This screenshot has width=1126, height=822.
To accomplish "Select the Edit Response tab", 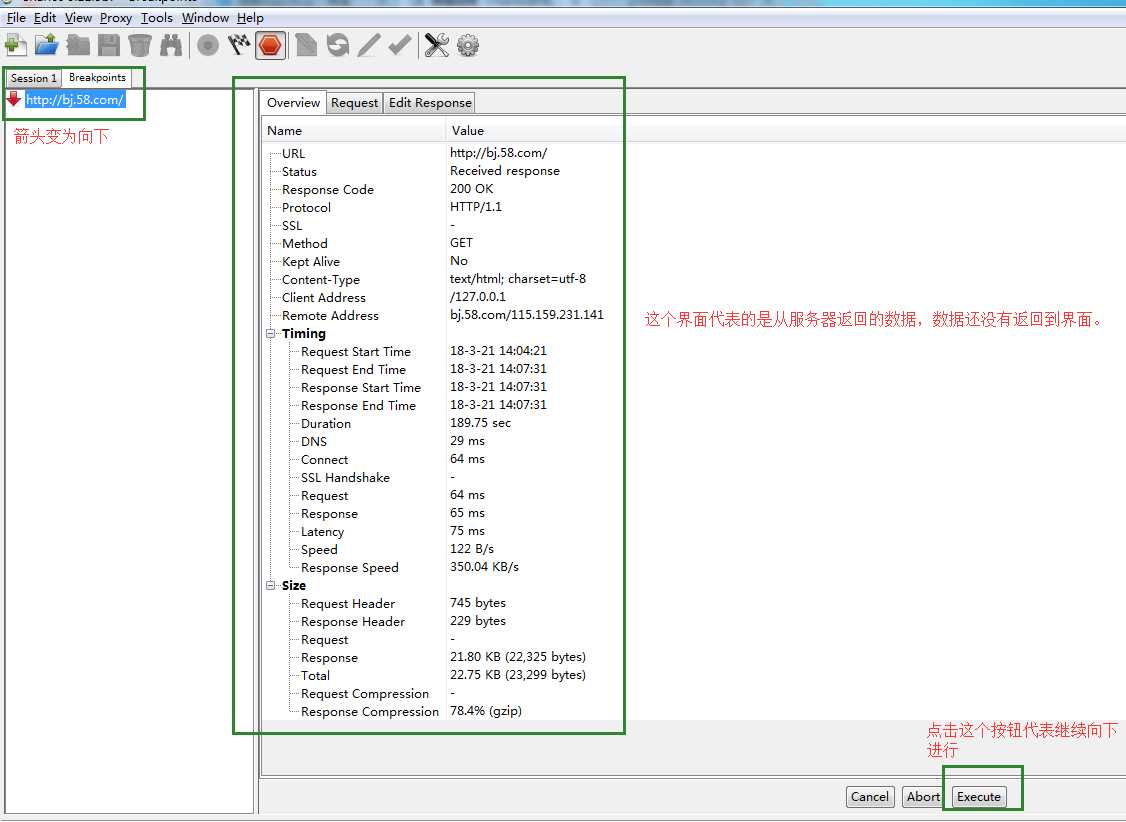I will tap(430, 103).
